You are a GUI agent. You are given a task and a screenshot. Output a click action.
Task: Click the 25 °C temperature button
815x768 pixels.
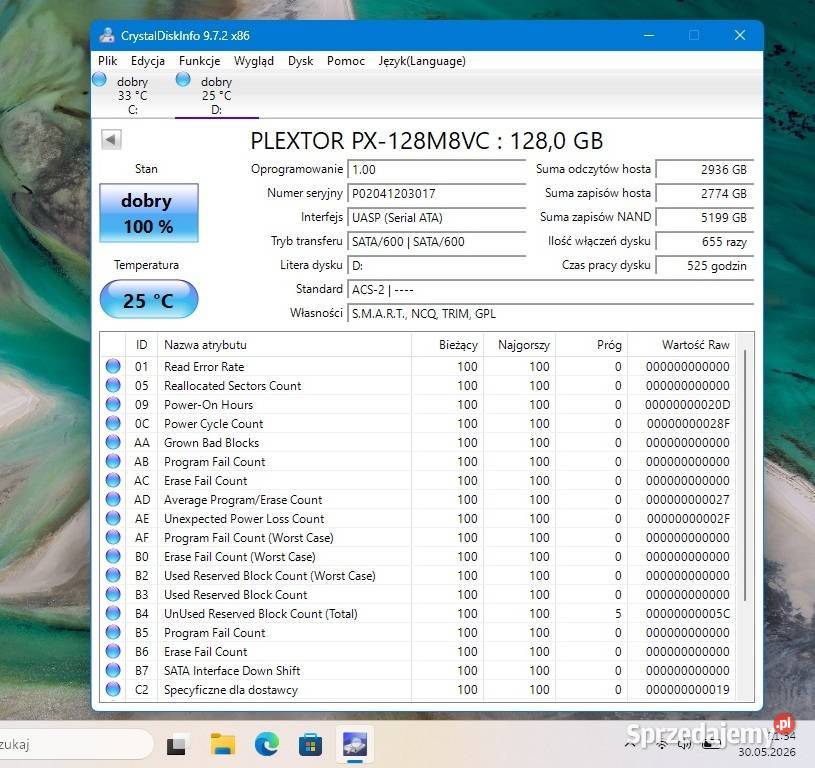click(x=149, y=299)
